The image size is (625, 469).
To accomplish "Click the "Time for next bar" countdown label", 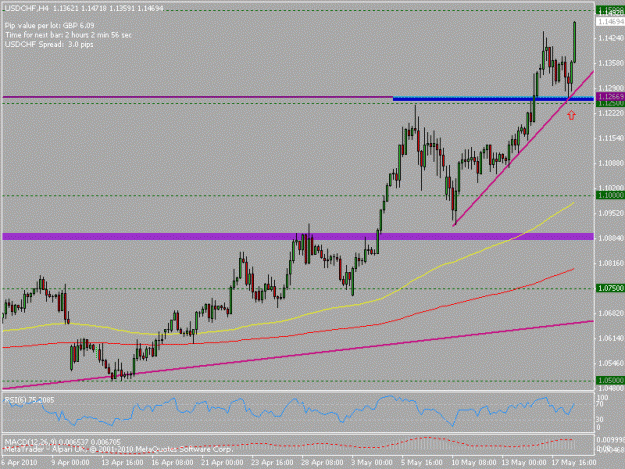I will coord(68,35).
